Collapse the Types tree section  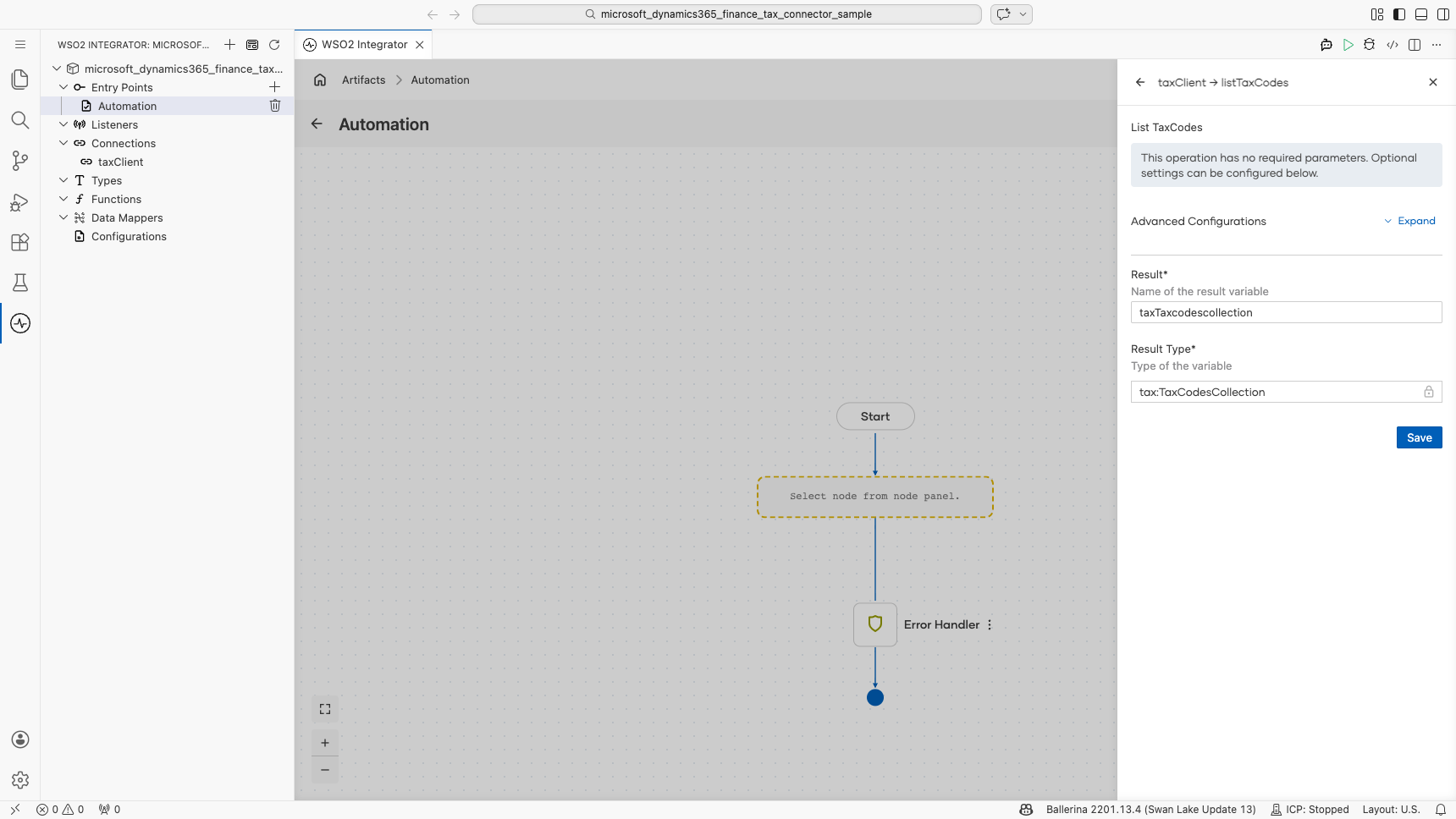pos(63,180)
